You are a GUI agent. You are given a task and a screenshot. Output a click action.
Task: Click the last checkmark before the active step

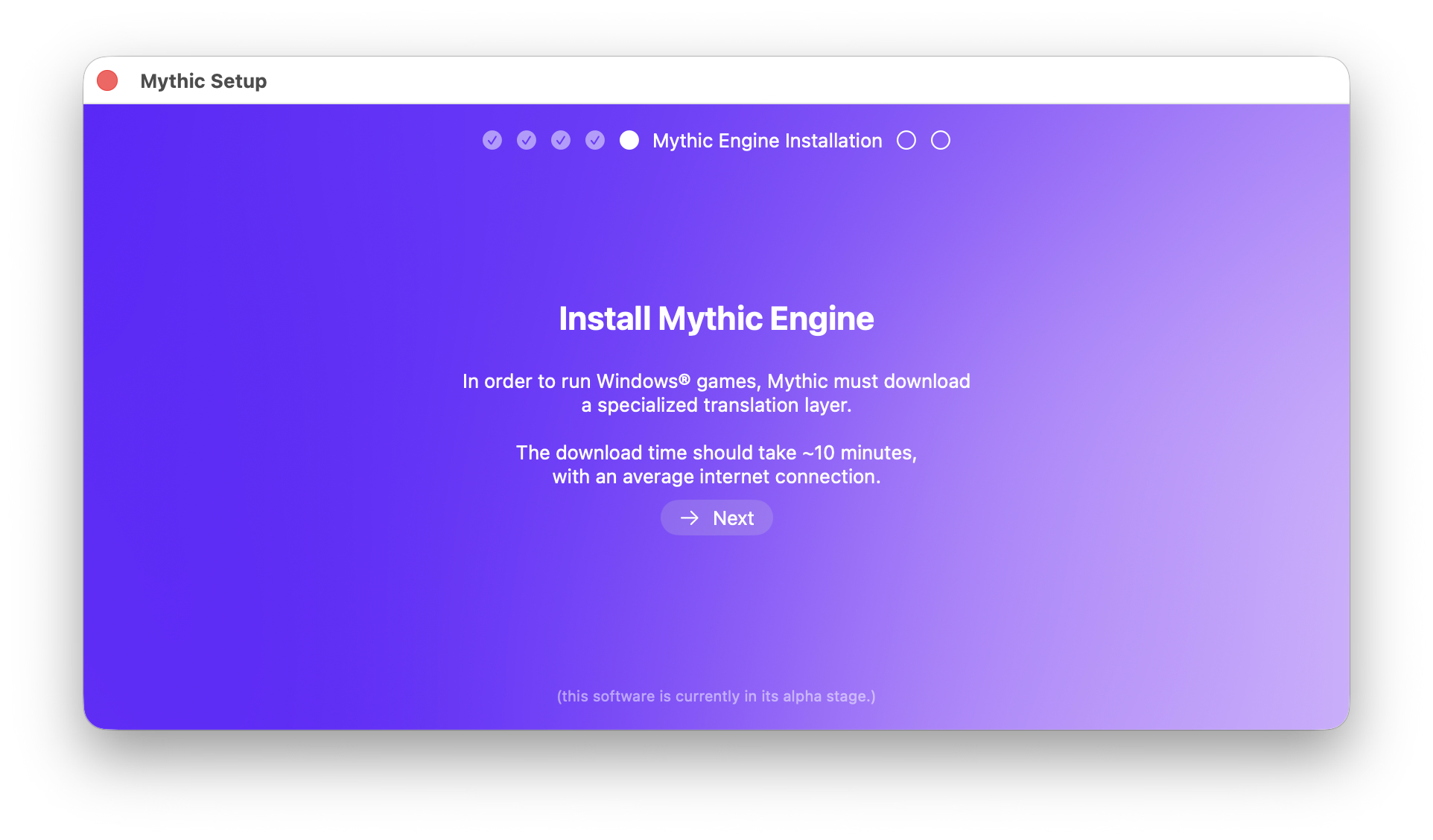coord(595,140)
